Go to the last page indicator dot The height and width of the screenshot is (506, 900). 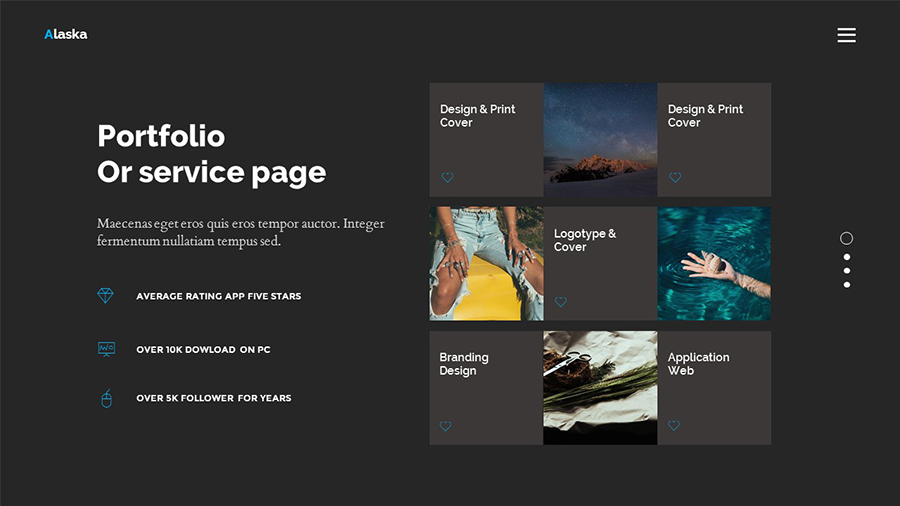[847, 285]
